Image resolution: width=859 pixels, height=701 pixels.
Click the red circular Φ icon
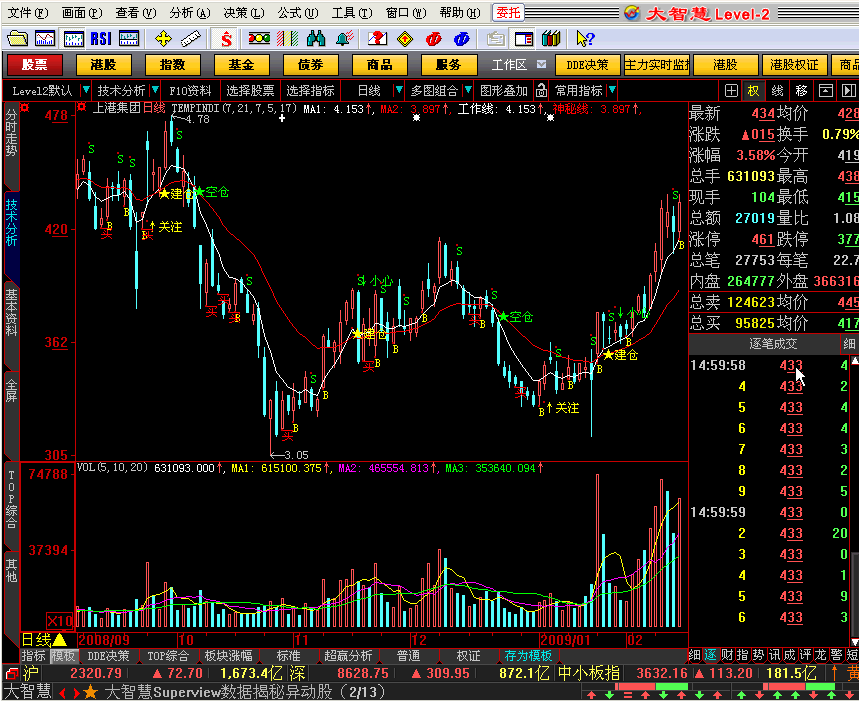pyautogui.click(x=433, y=39)
